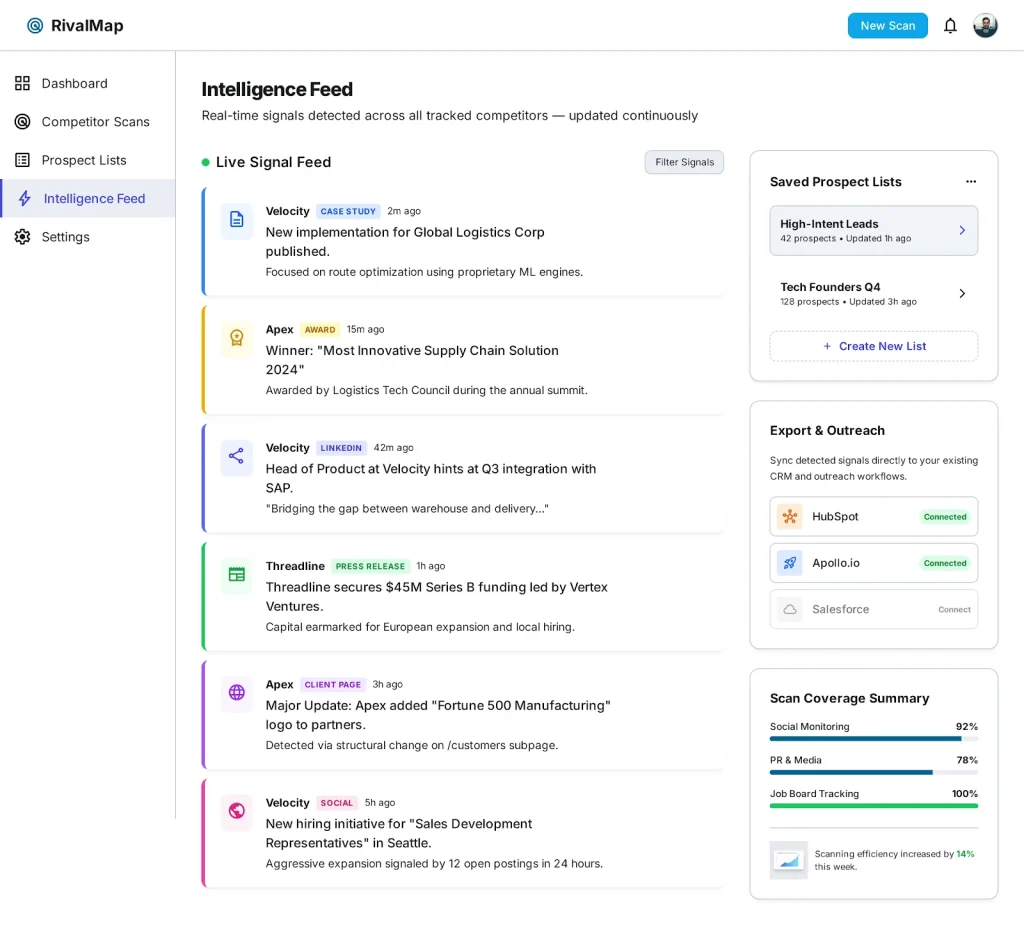Click the 2m ago timestamp on Velocity

404,211
